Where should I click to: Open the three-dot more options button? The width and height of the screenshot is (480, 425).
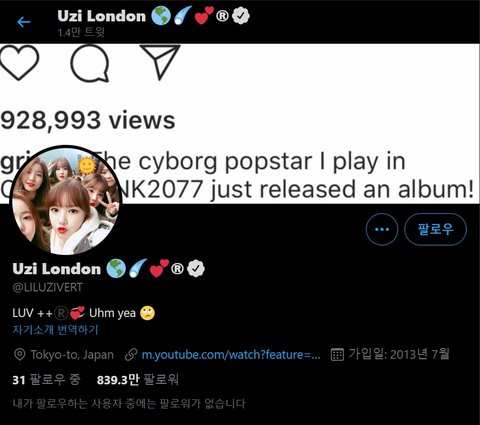(382, 229)
